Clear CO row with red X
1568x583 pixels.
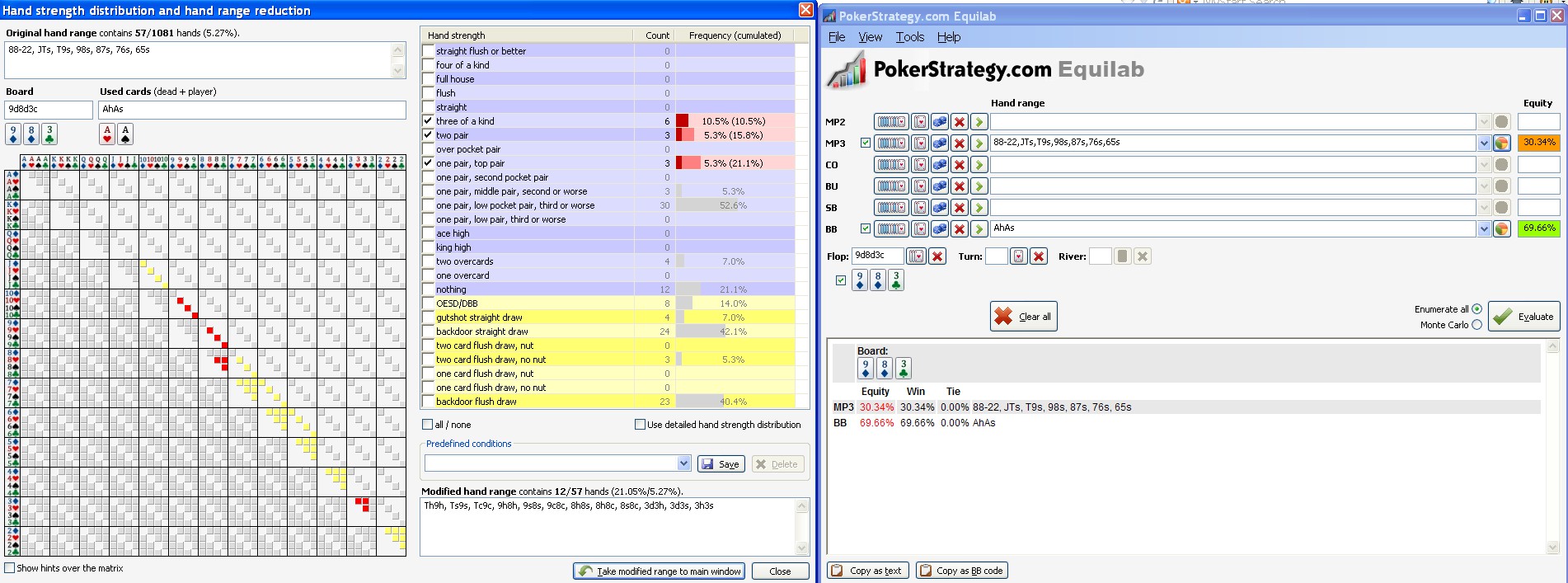pyautogui.click(x=960, y=164)
